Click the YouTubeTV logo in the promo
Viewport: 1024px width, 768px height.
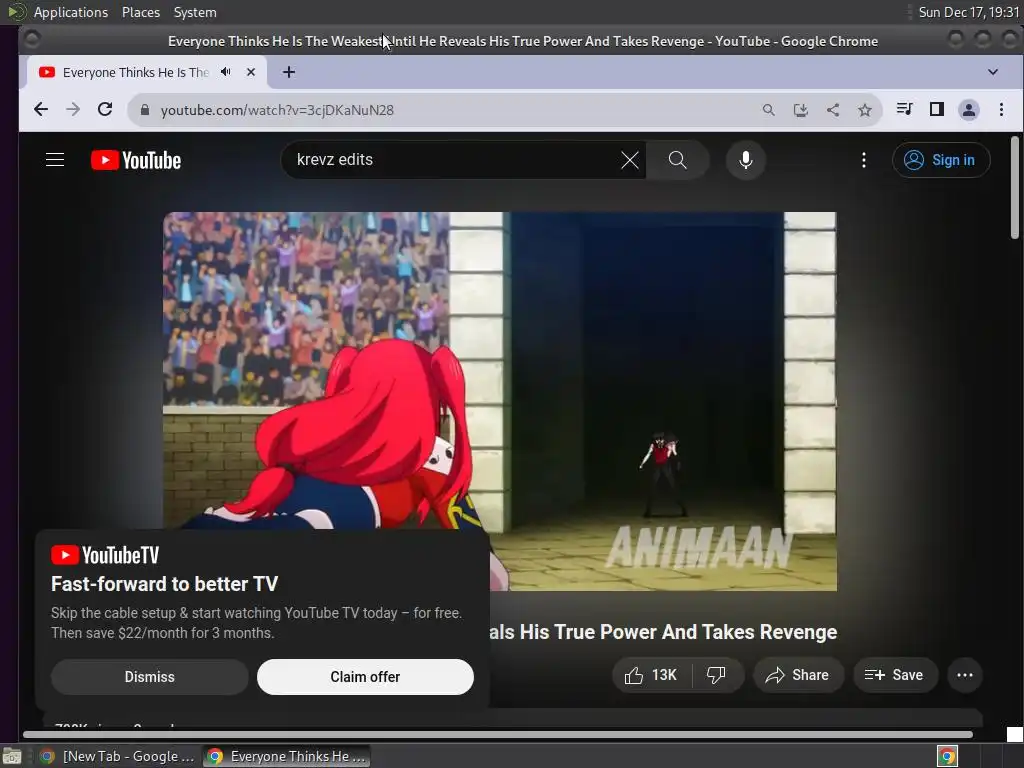(x=105, y=555)
